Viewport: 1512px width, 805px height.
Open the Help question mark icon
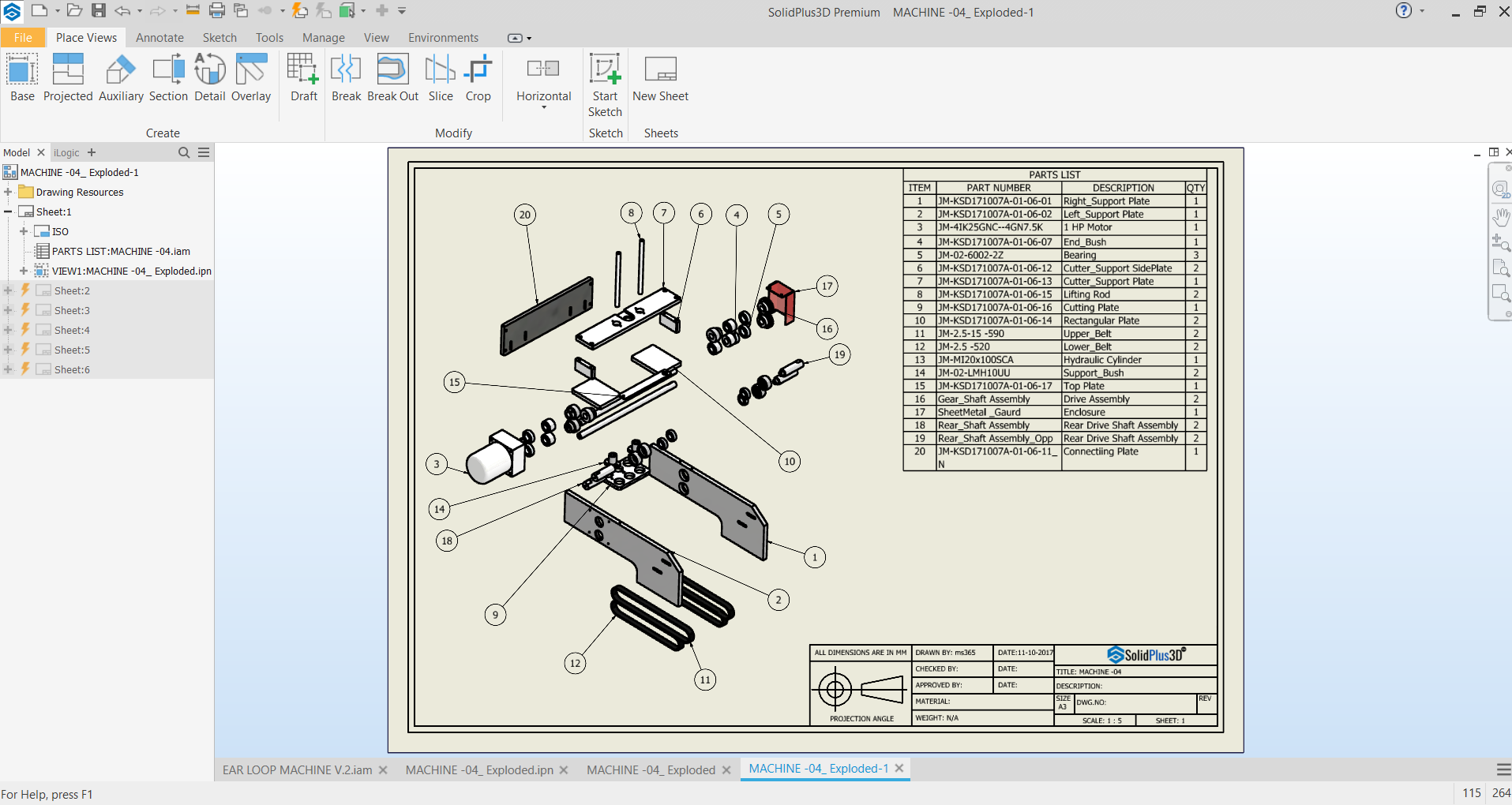coord(1404,10)
